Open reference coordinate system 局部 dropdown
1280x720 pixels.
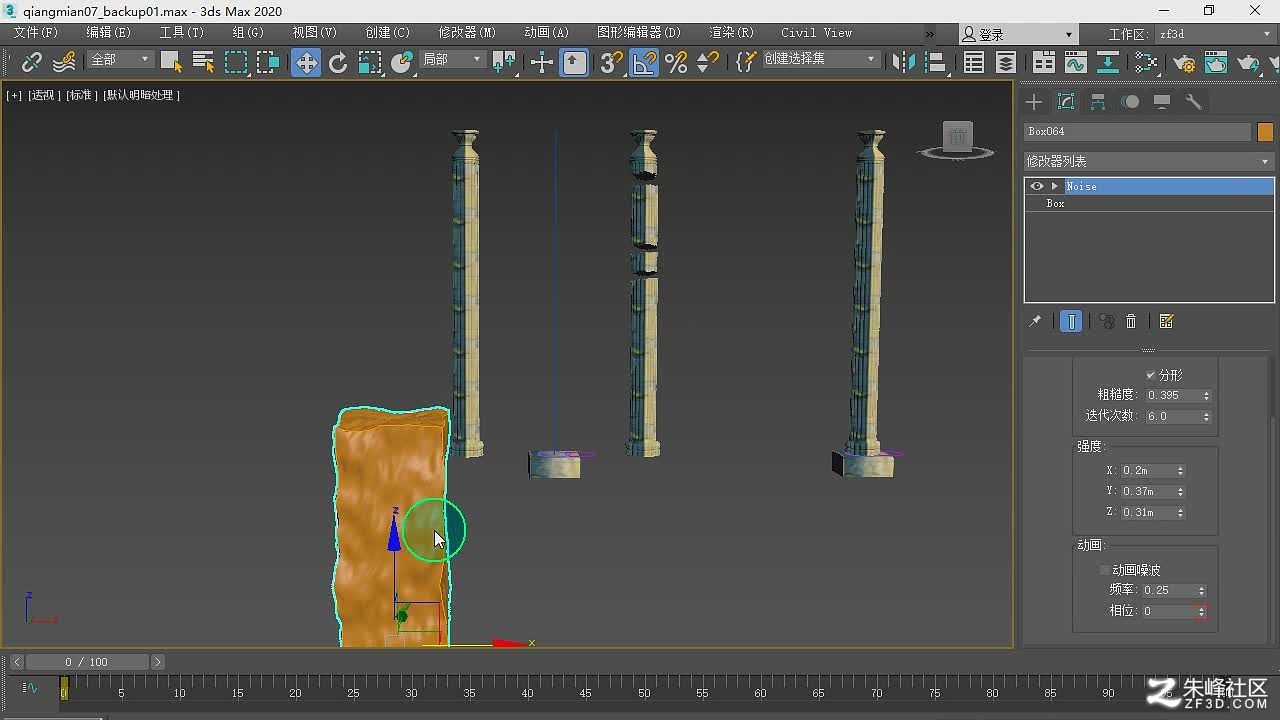point(451,60)
